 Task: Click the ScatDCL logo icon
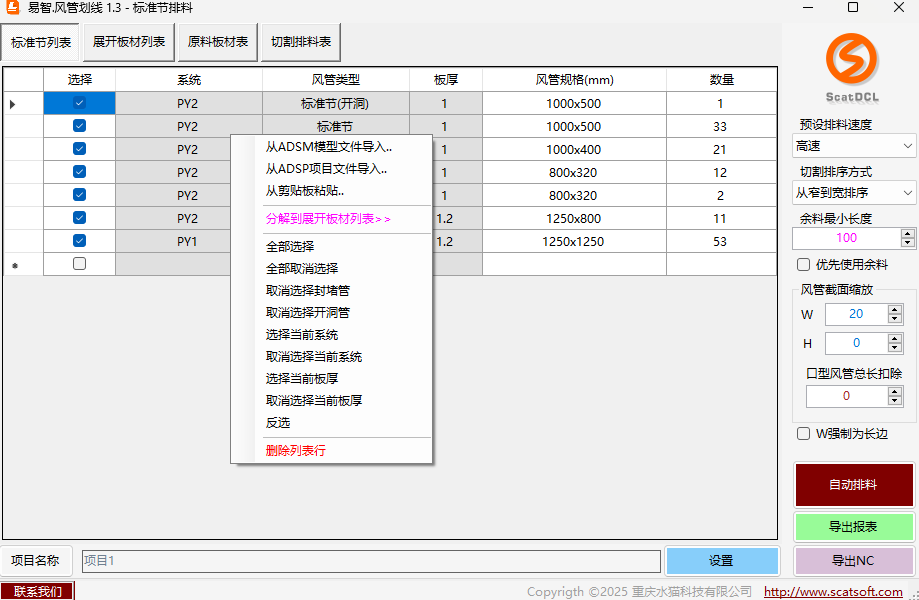852,60
